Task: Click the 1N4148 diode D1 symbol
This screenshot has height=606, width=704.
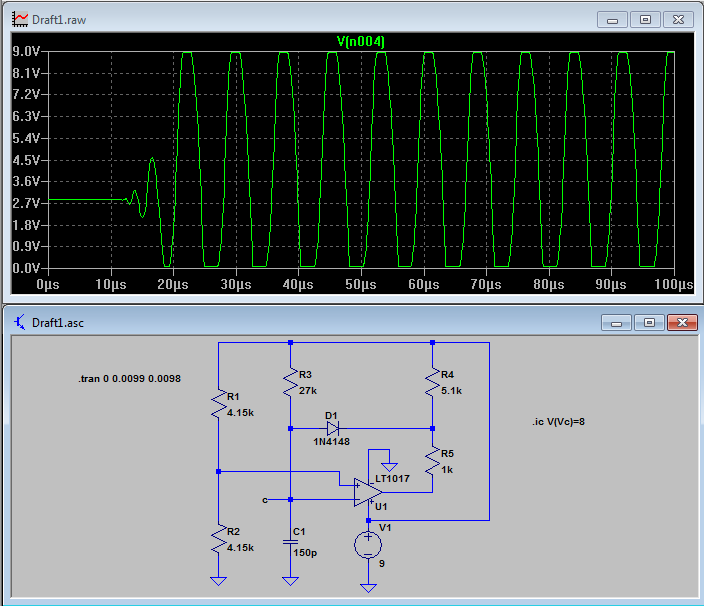Action: [x=331, y=428]
